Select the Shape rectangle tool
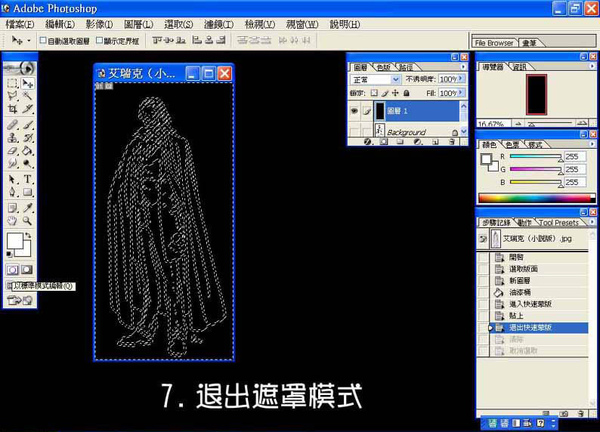The width and height of the screenshot is (600, 432). [27, 192]
